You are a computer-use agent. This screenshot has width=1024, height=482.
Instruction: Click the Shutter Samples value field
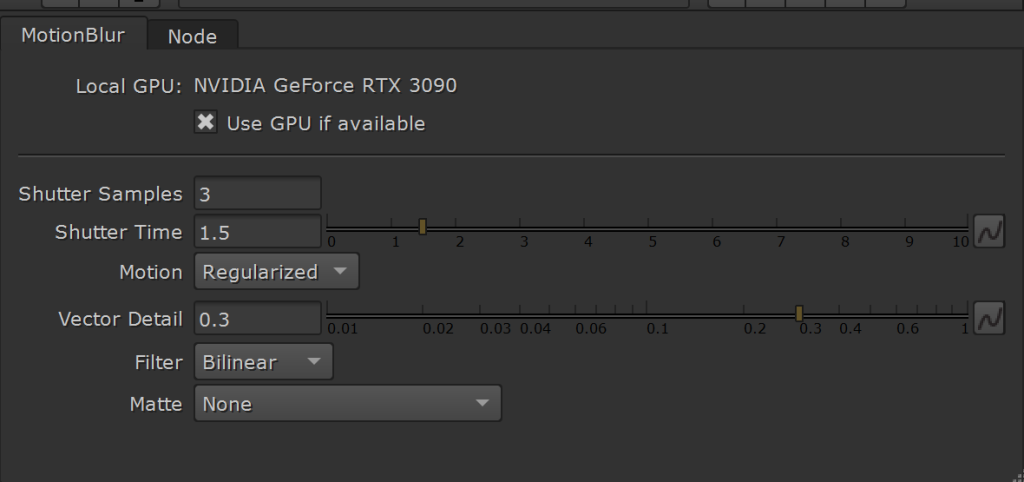[257, 194]
